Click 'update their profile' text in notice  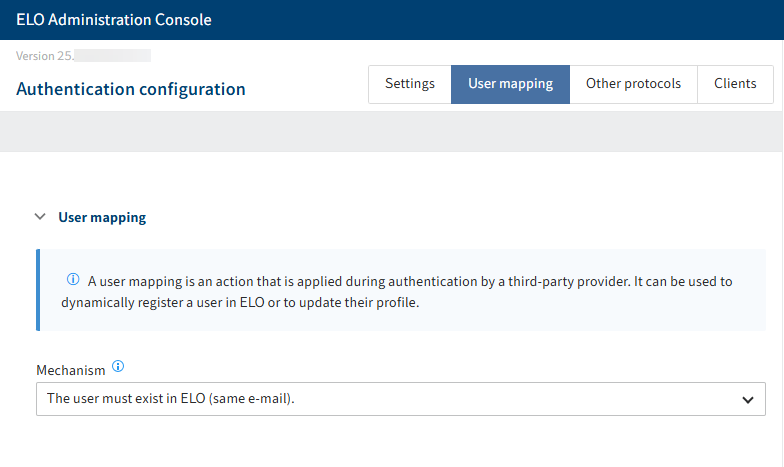coord(365,302)
